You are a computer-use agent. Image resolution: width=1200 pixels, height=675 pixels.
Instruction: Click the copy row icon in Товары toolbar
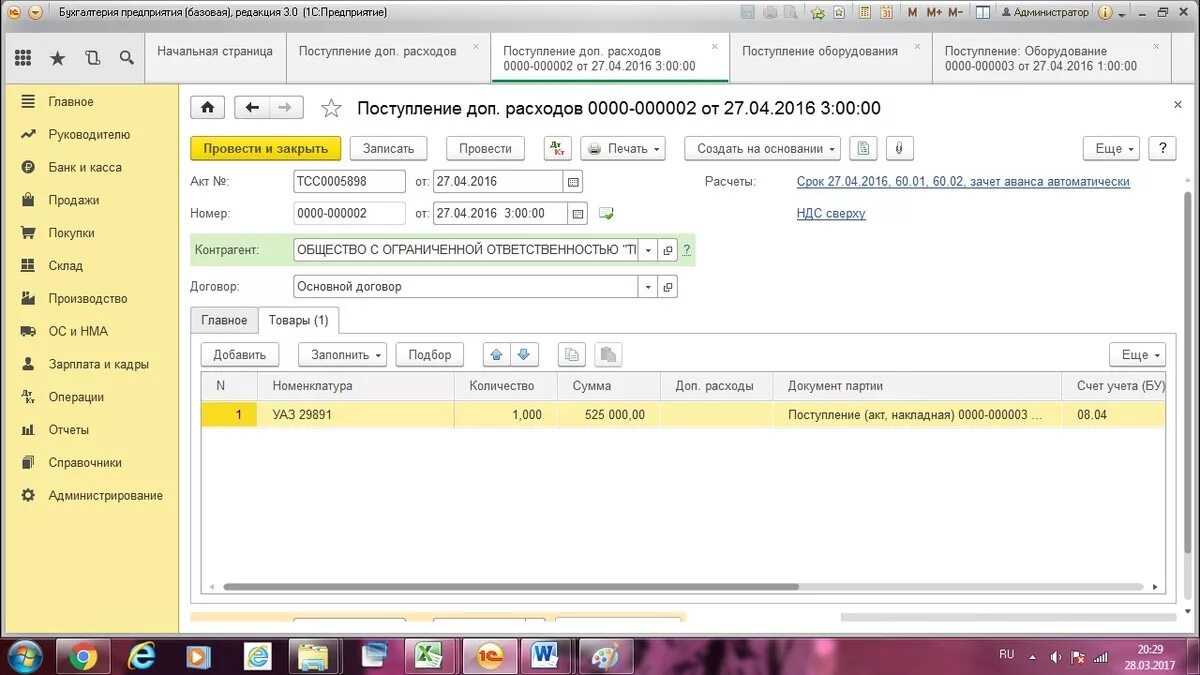[571, 354]
